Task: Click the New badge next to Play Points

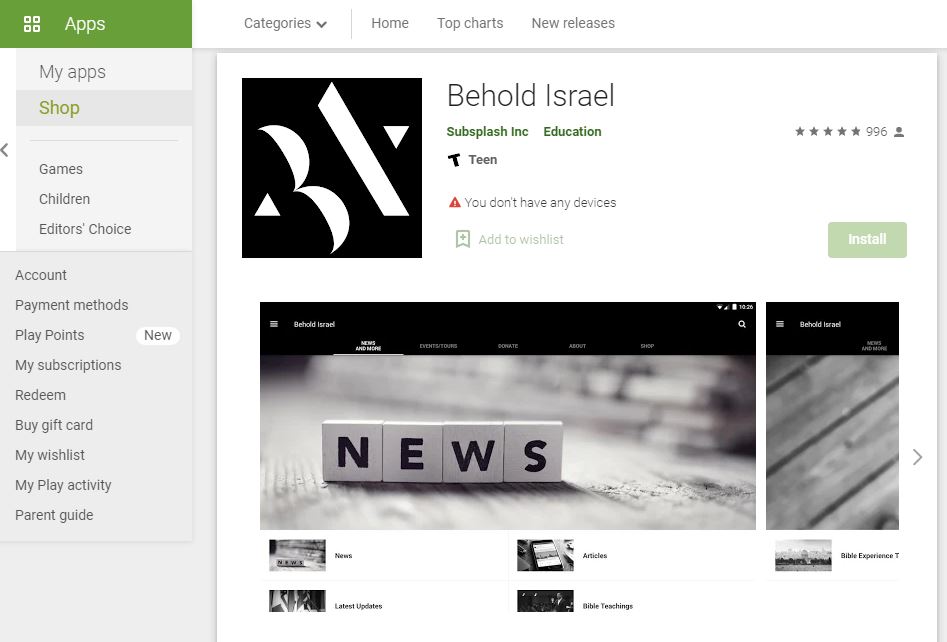Action: pyautogui.click(x=158, y=335)
